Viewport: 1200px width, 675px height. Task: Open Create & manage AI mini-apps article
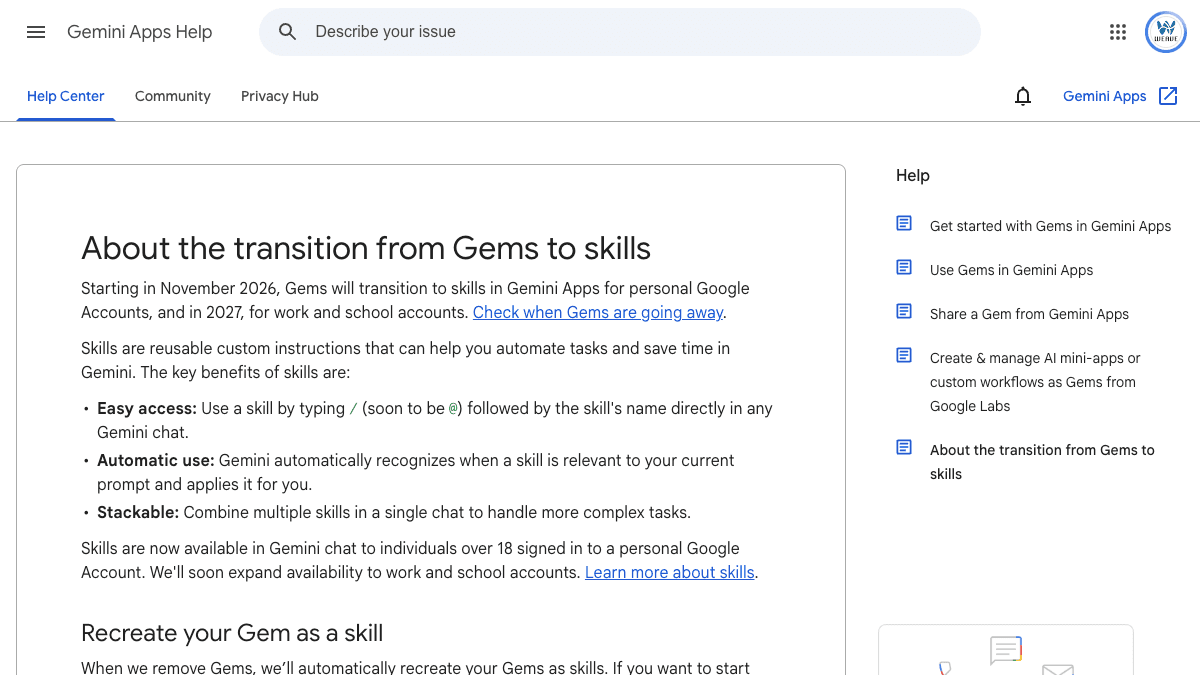1035,382
